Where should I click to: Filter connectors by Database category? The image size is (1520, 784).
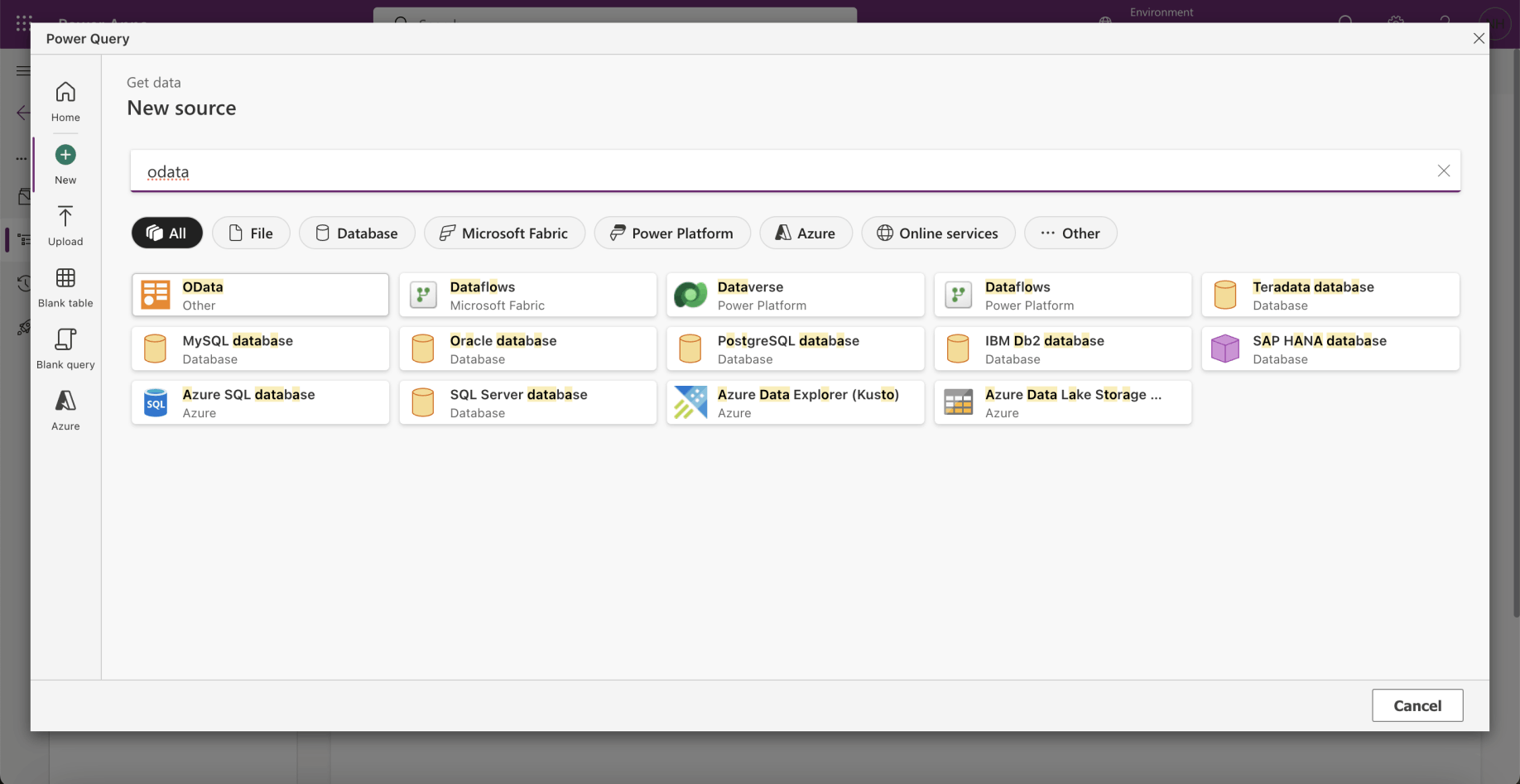pyautogui.click(x=357, y=233)
